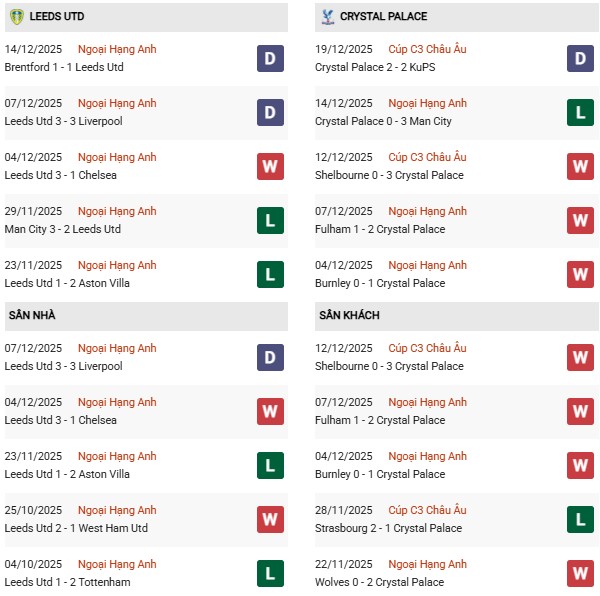Click the Leeds Utd club crest icon
The height and width of the screenshot is (596, 600).
pos(16,17)
